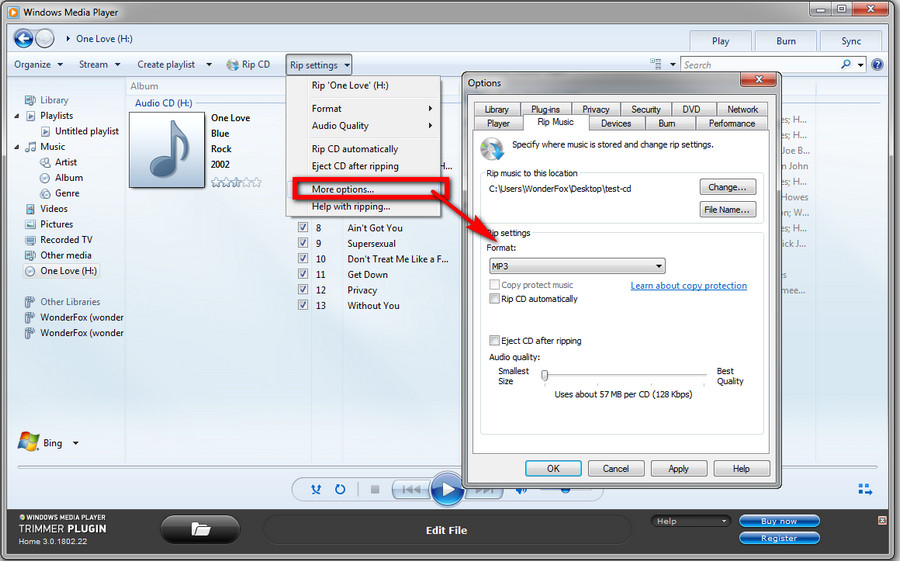Viewport: 900px width, 562px height.
Task: Open the Stream dropdown menu
Action: [x=99, y=64]
